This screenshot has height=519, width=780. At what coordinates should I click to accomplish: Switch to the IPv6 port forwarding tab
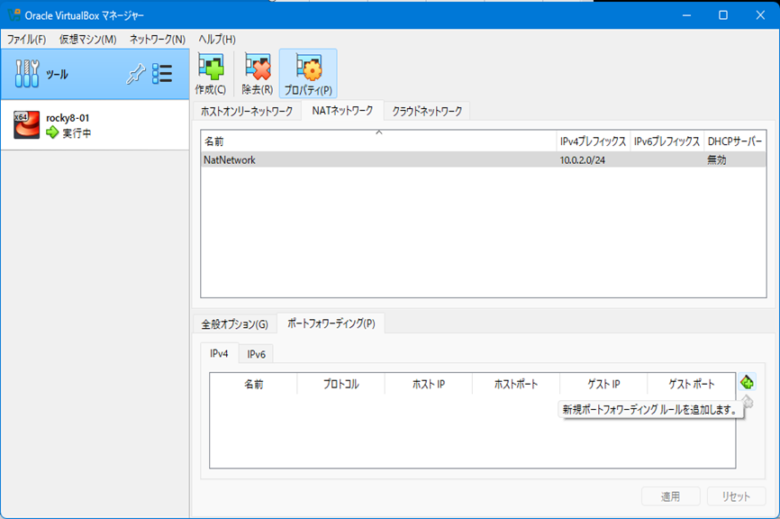(x=257, y=354)
